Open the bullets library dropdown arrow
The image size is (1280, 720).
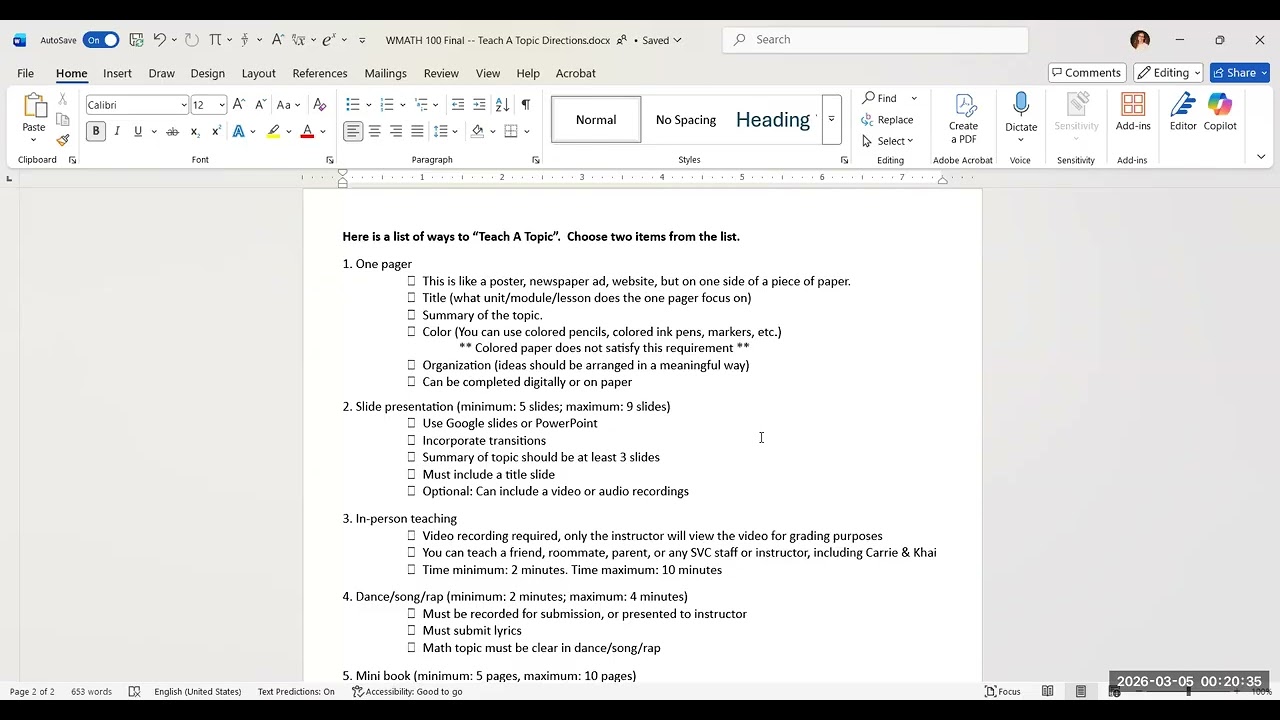point(368,104)
